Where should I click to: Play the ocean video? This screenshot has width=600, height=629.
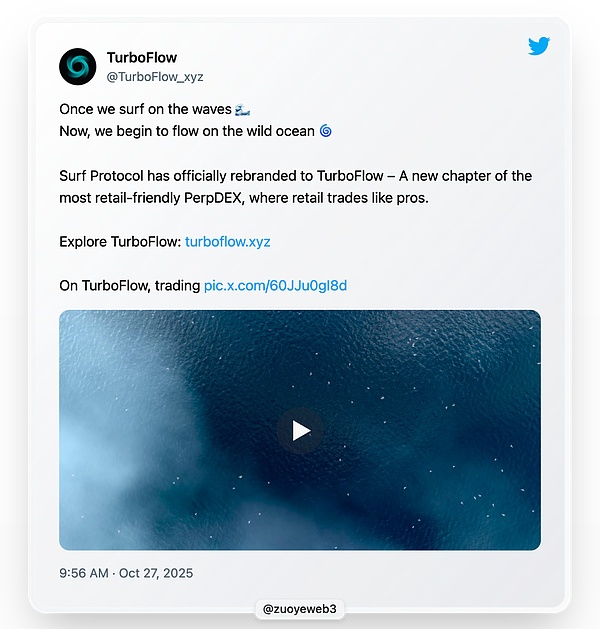click(300, 431)
